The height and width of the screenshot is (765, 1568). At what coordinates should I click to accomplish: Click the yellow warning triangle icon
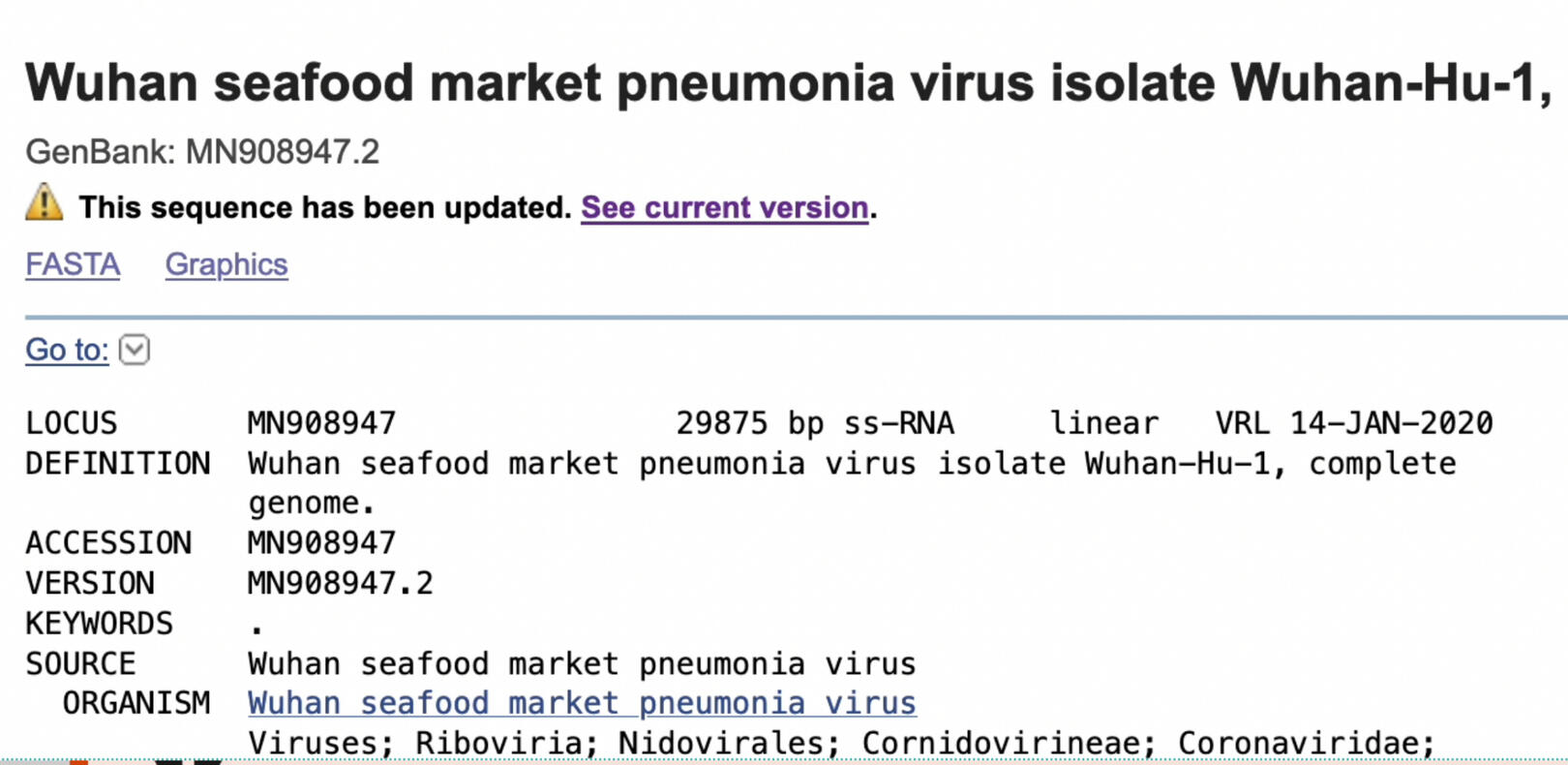coord(44,203)
